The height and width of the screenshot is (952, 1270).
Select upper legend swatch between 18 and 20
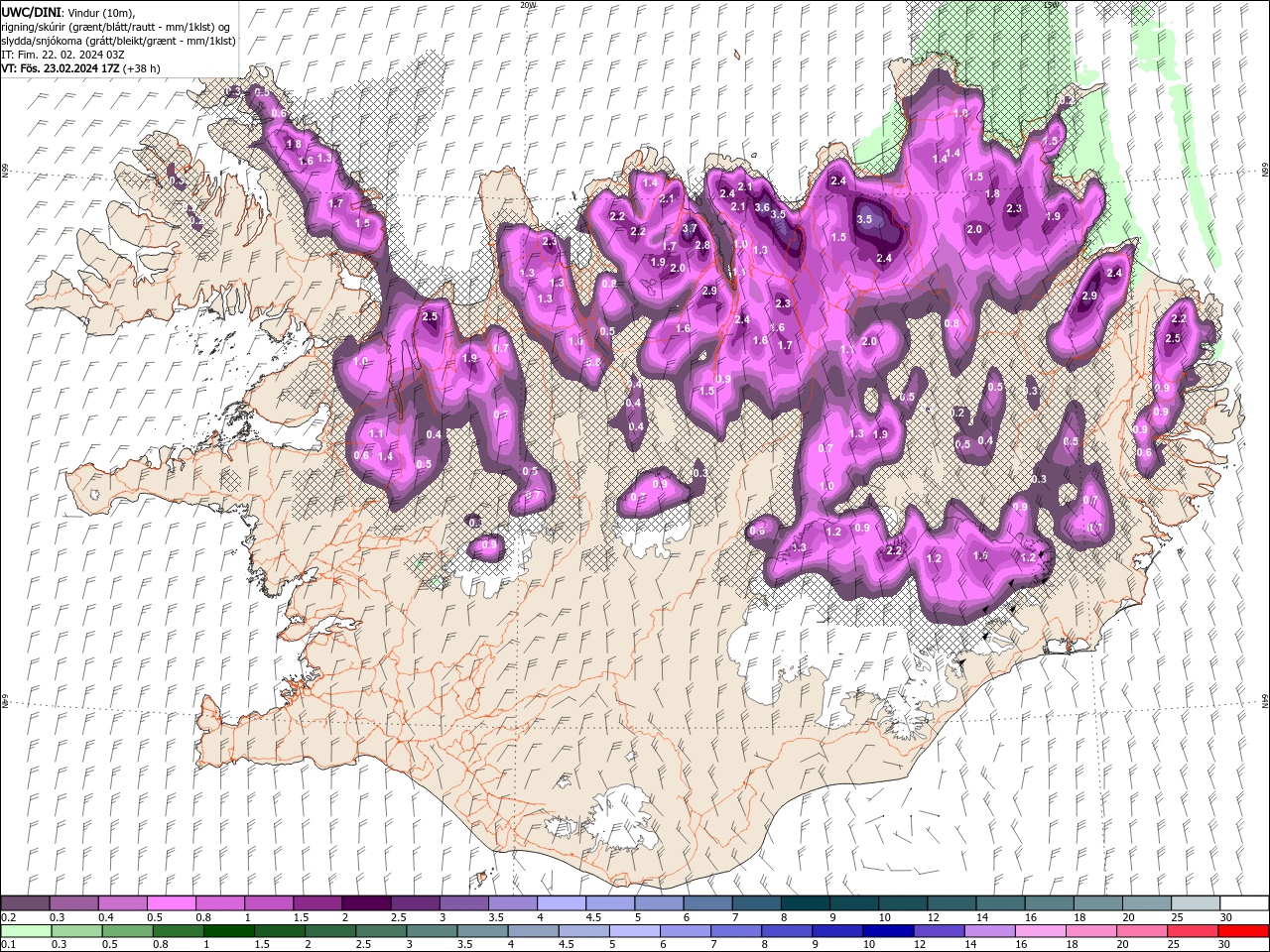(1097, 902)
